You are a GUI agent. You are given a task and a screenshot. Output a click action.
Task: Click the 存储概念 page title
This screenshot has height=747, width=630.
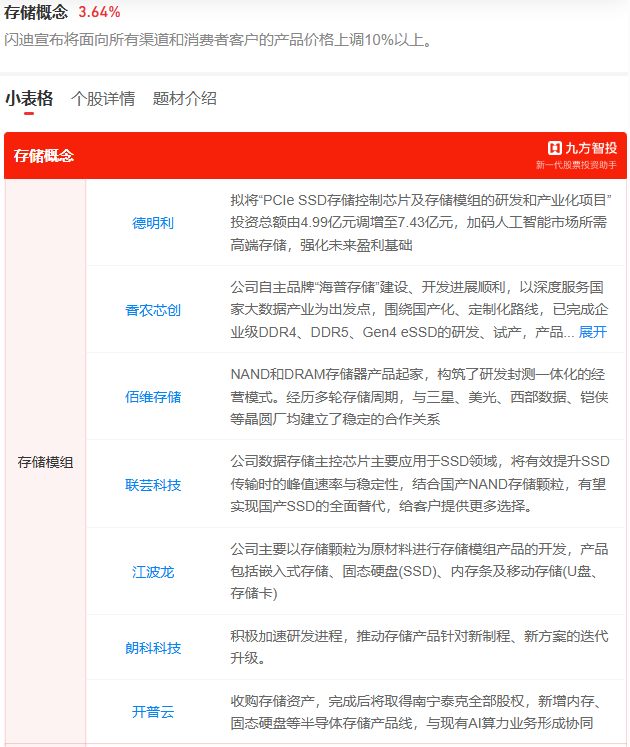click(36, 12)
